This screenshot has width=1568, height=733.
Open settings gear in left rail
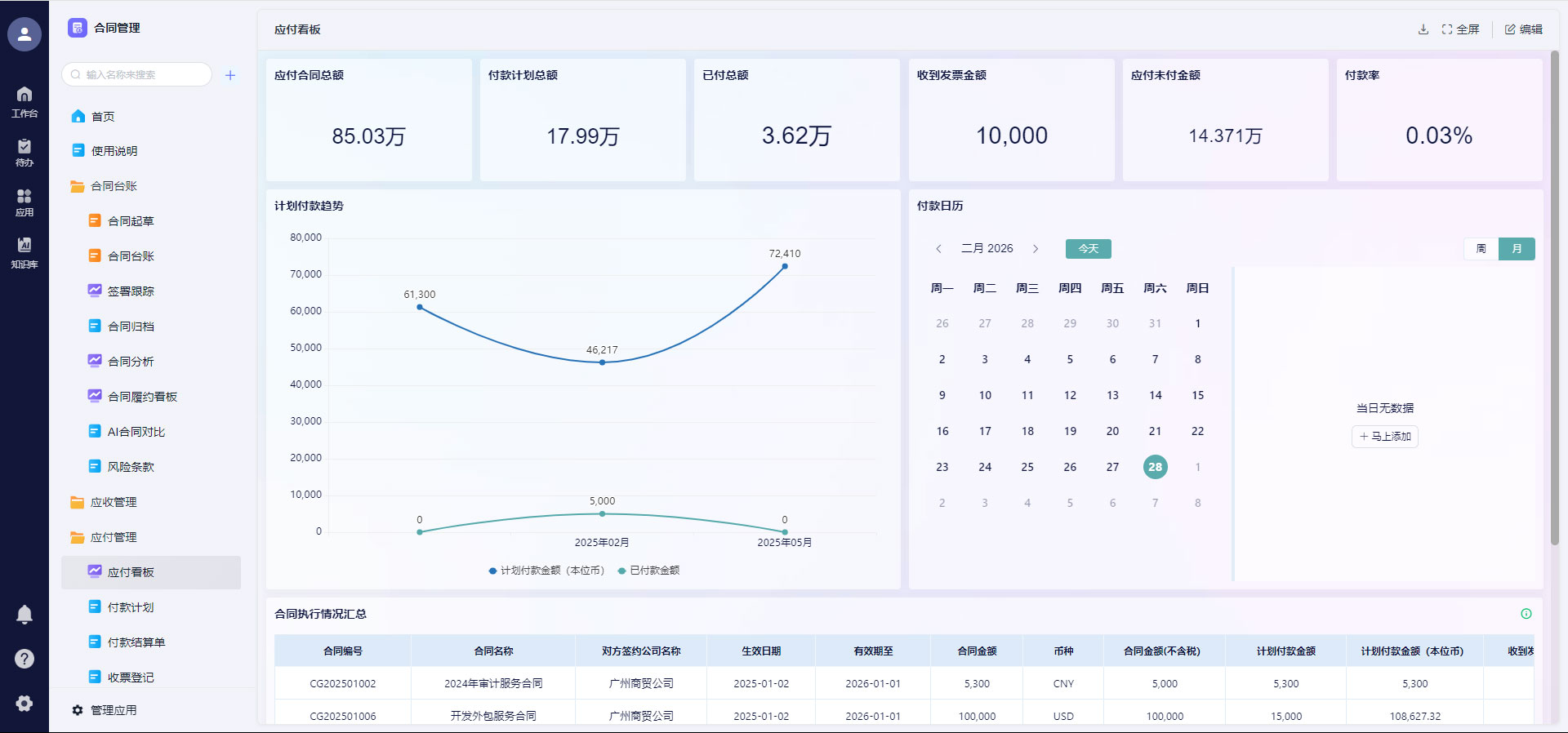[24, 703]
